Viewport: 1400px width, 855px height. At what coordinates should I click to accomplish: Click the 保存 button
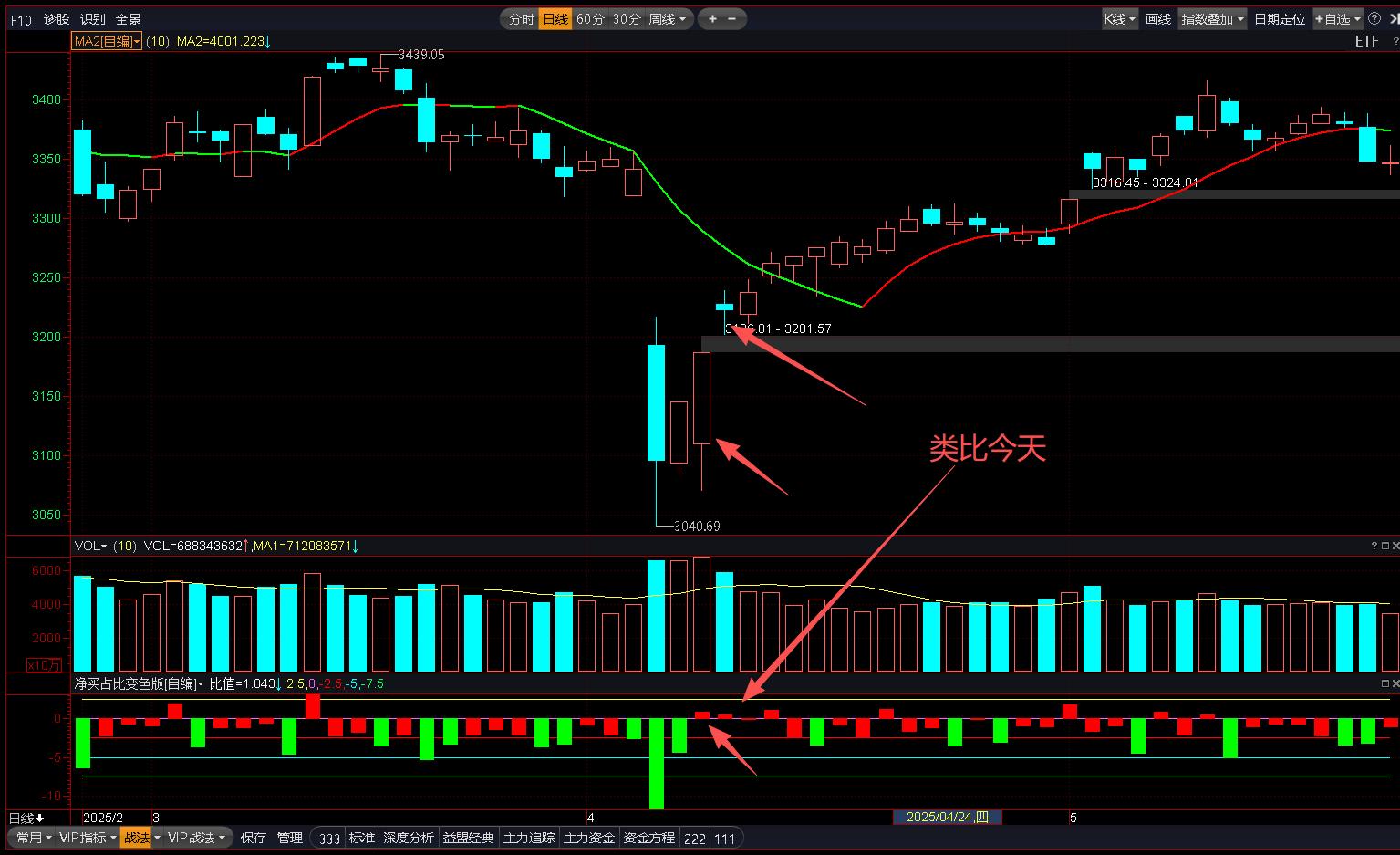tap(254, 838)
